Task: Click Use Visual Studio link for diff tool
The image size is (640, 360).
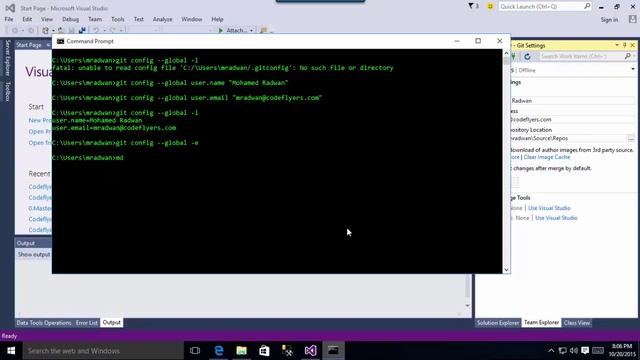Action: [549, 208]
